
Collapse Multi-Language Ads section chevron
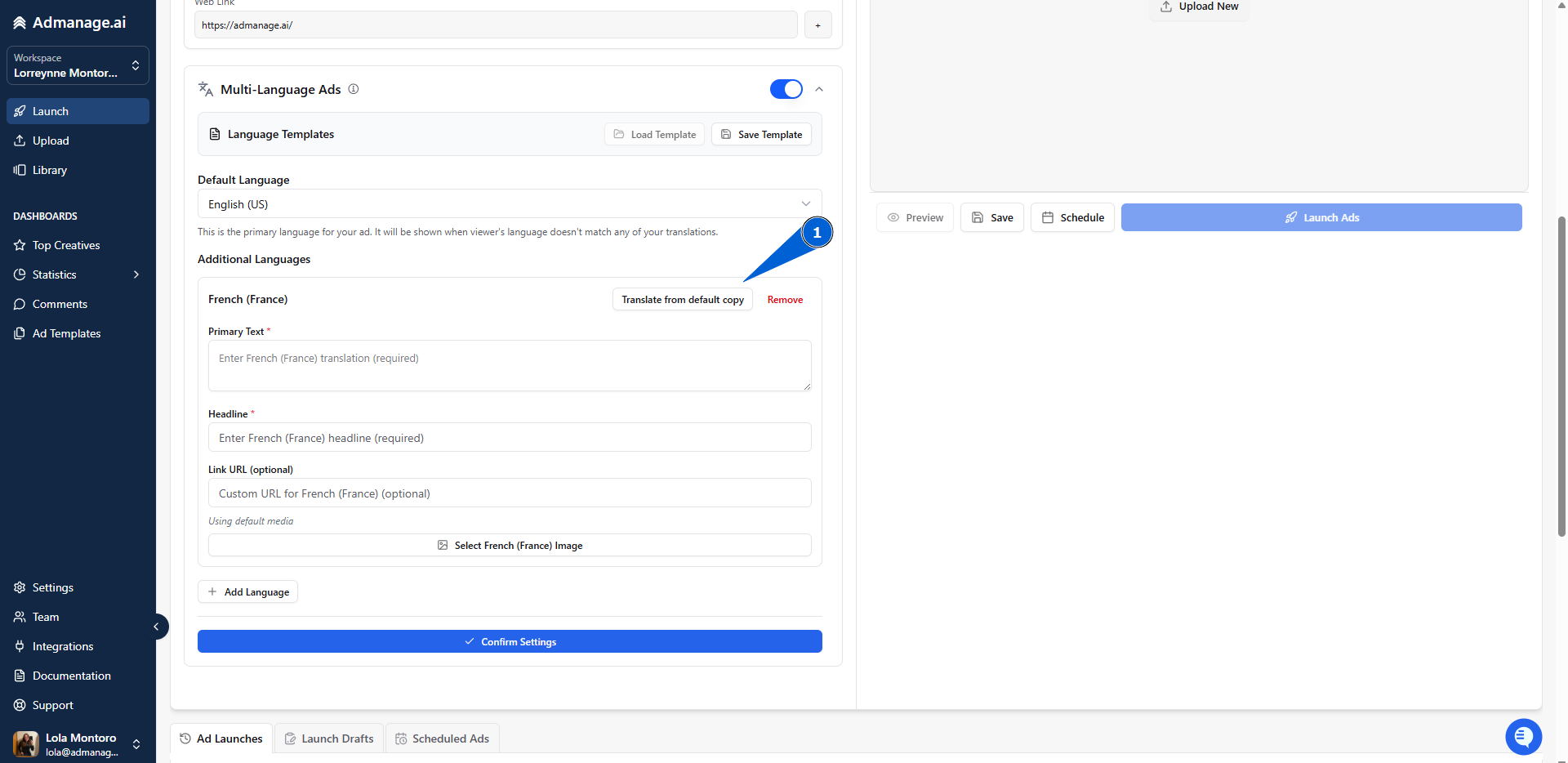click(x=819, y=89)
